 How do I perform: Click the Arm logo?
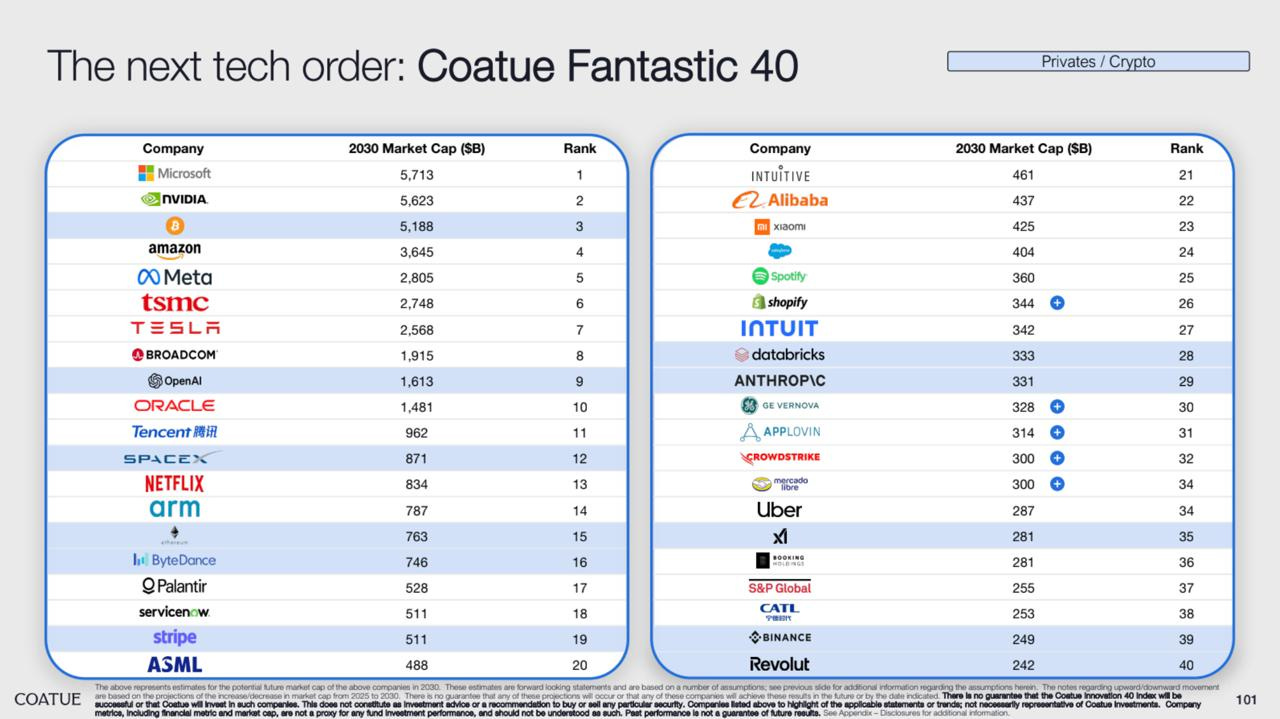pyautogui.click(x=175, y=508)
